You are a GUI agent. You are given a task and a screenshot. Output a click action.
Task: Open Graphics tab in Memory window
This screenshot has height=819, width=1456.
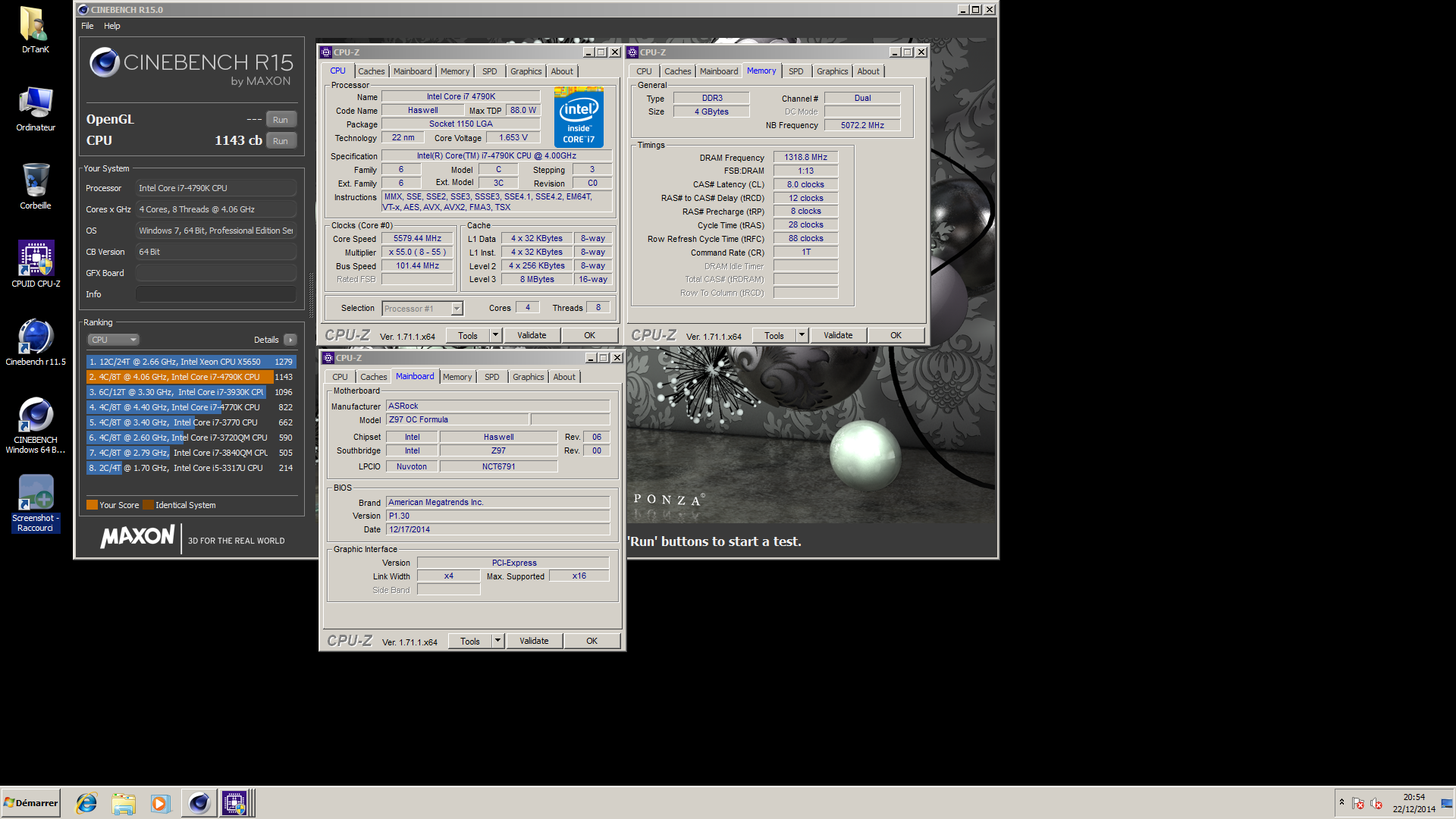[x=832, y=71]
